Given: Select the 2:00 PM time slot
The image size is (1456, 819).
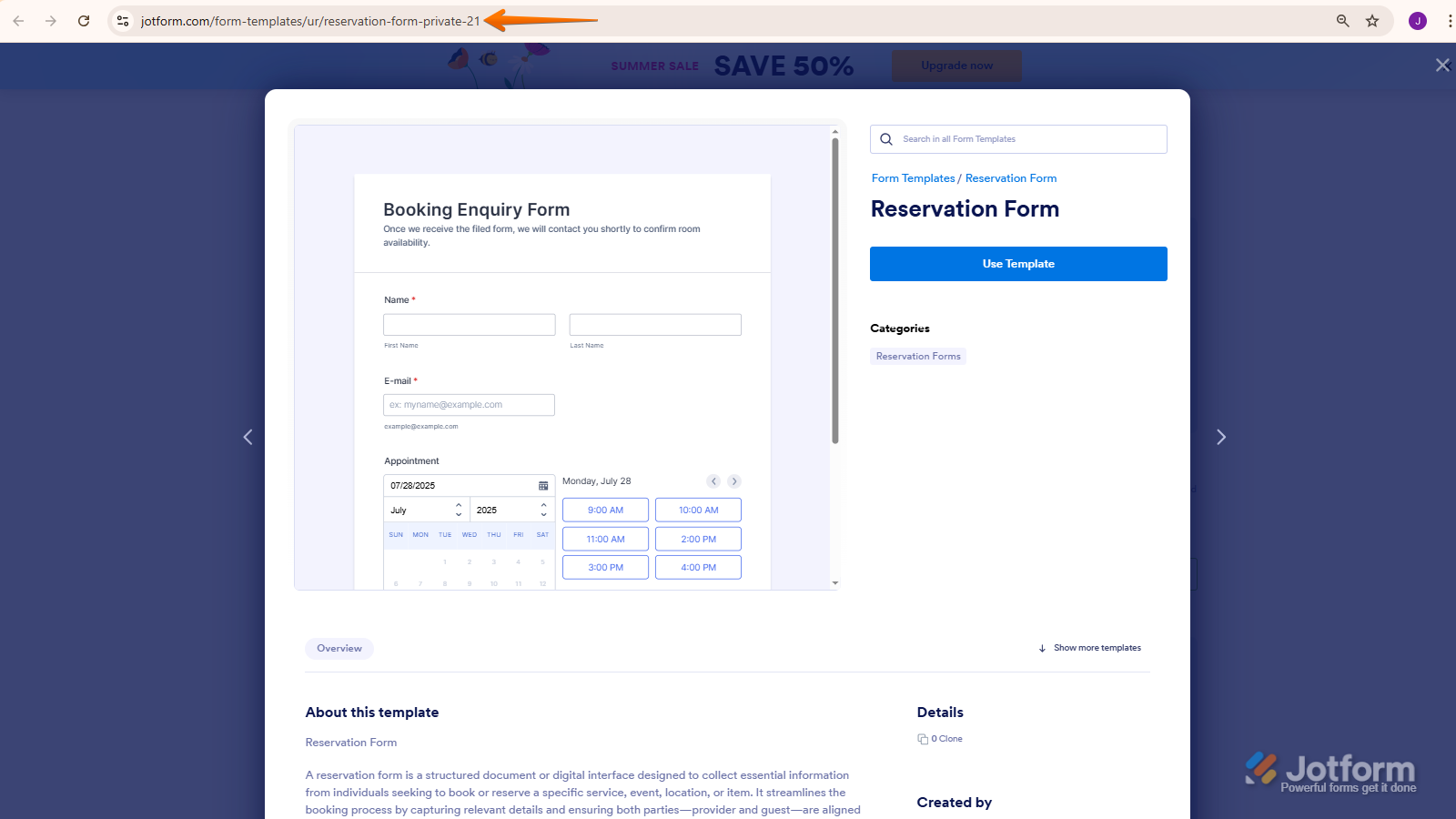Looking at the screenshot, I should [x=698, y=540].
